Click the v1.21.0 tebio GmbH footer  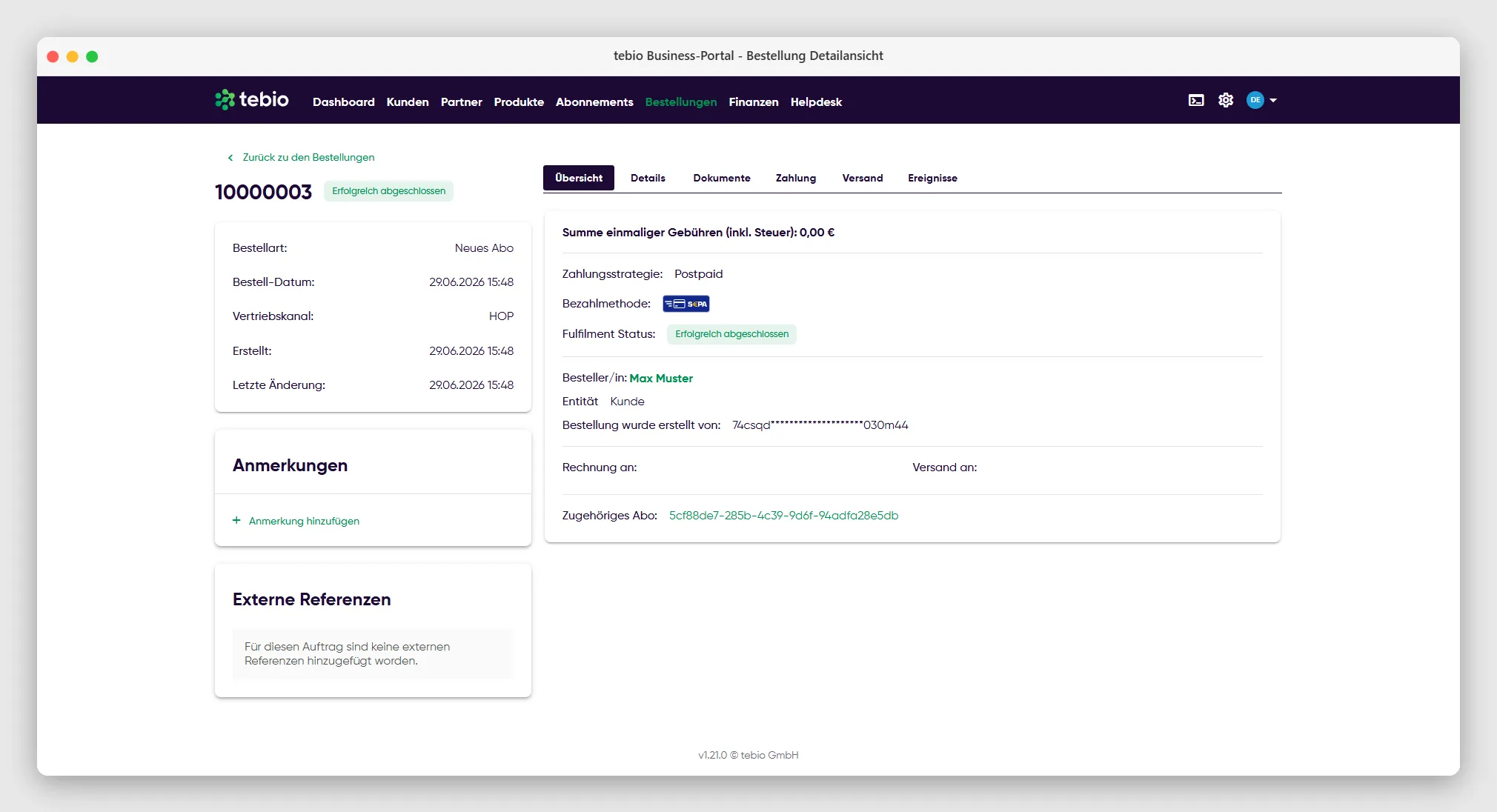pos(748,755)
